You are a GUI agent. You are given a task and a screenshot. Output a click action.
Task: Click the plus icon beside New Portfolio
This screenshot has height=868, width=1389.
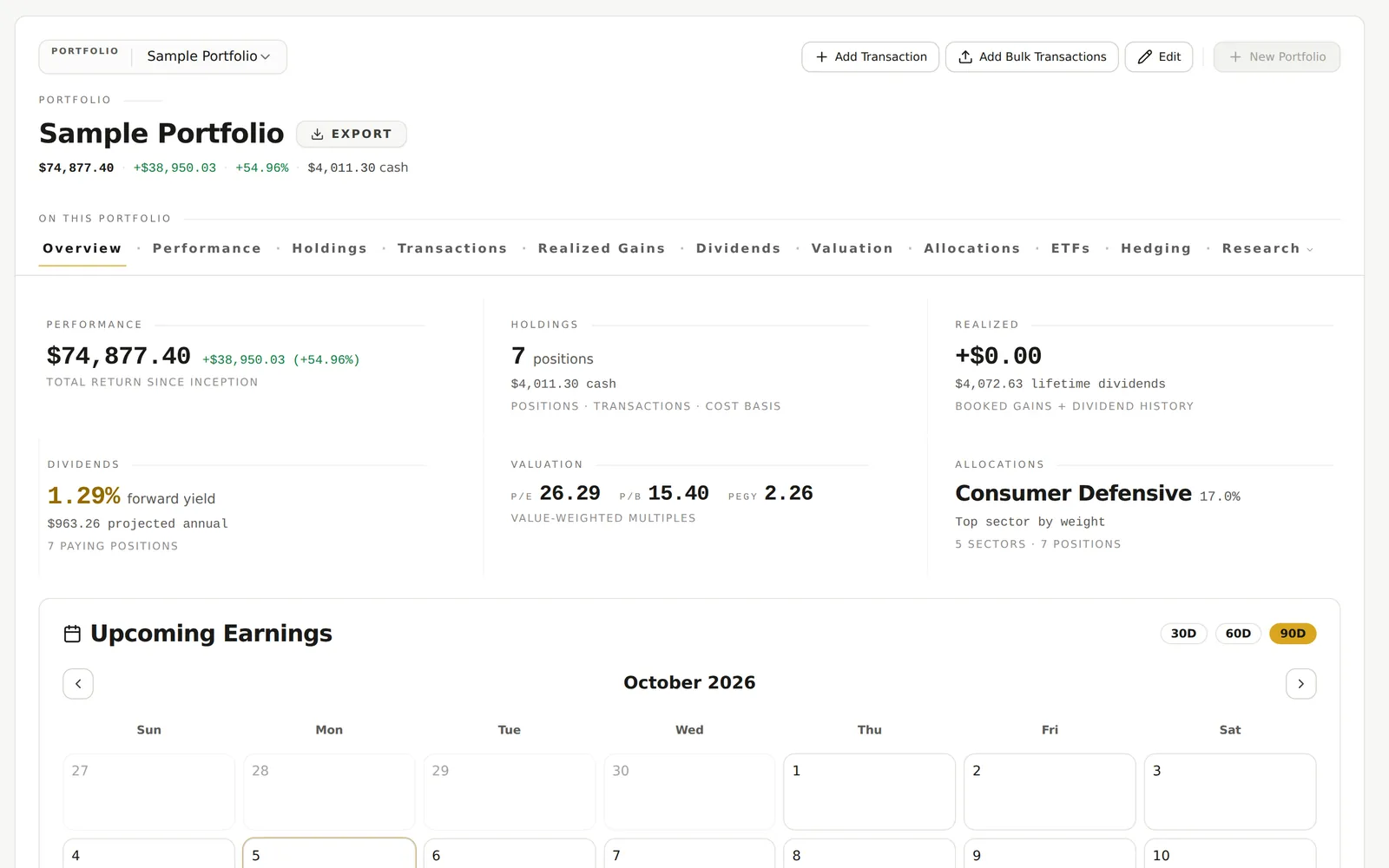click(x=1235, y=57)
